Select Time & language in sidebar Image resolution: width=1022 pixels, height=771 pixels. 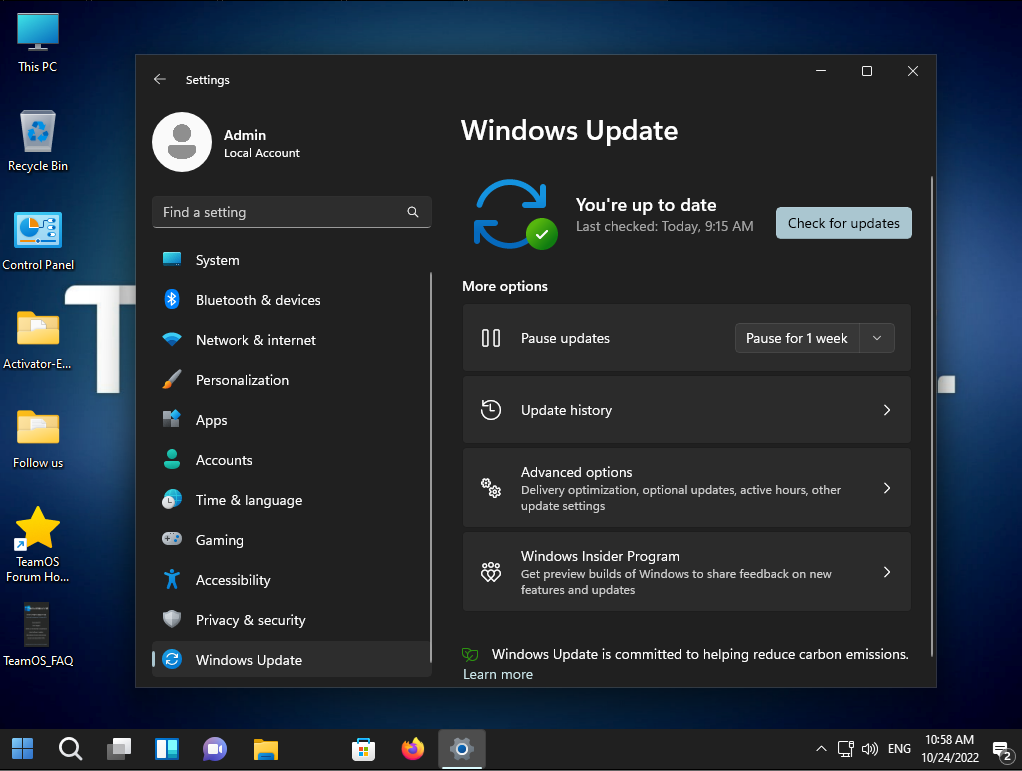[248, 500]
